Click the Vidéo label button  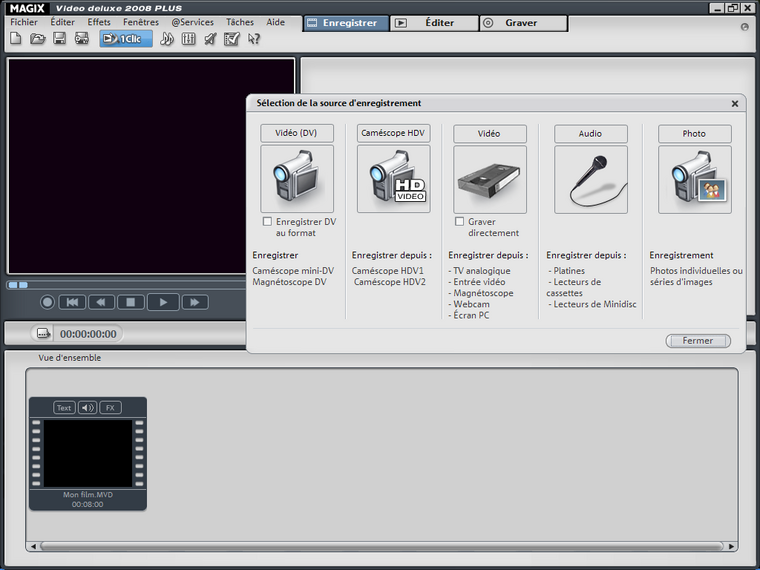tap(490, 134)
